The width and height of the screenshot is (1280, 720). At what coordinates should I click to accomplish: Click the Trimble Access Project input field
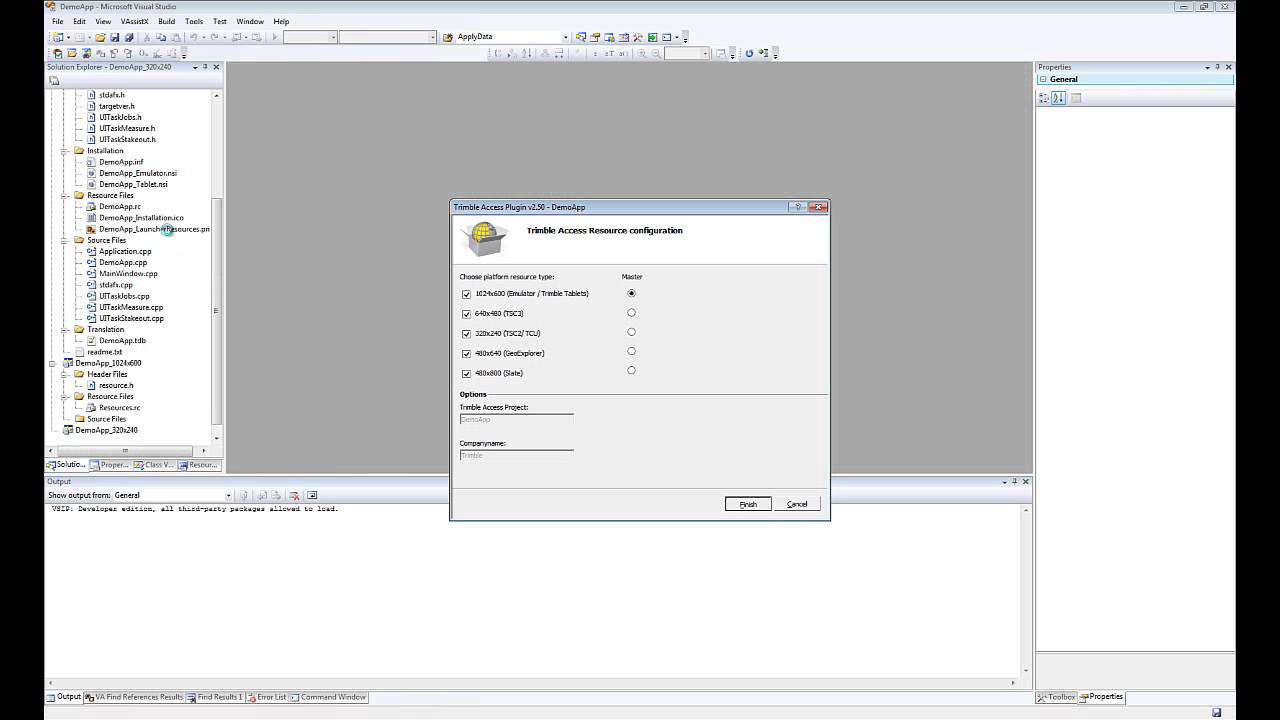point(516,419)
